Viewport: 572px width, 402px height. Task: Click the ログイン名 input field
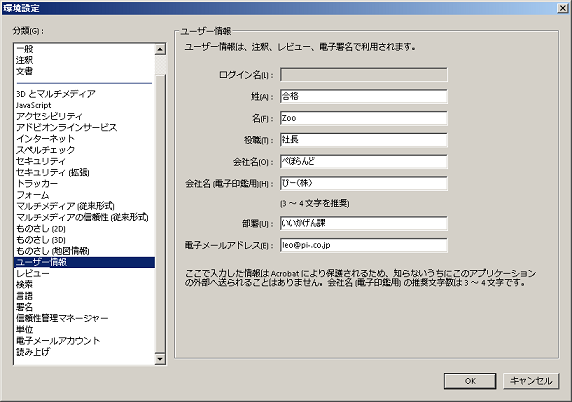(x=364, y=75)
